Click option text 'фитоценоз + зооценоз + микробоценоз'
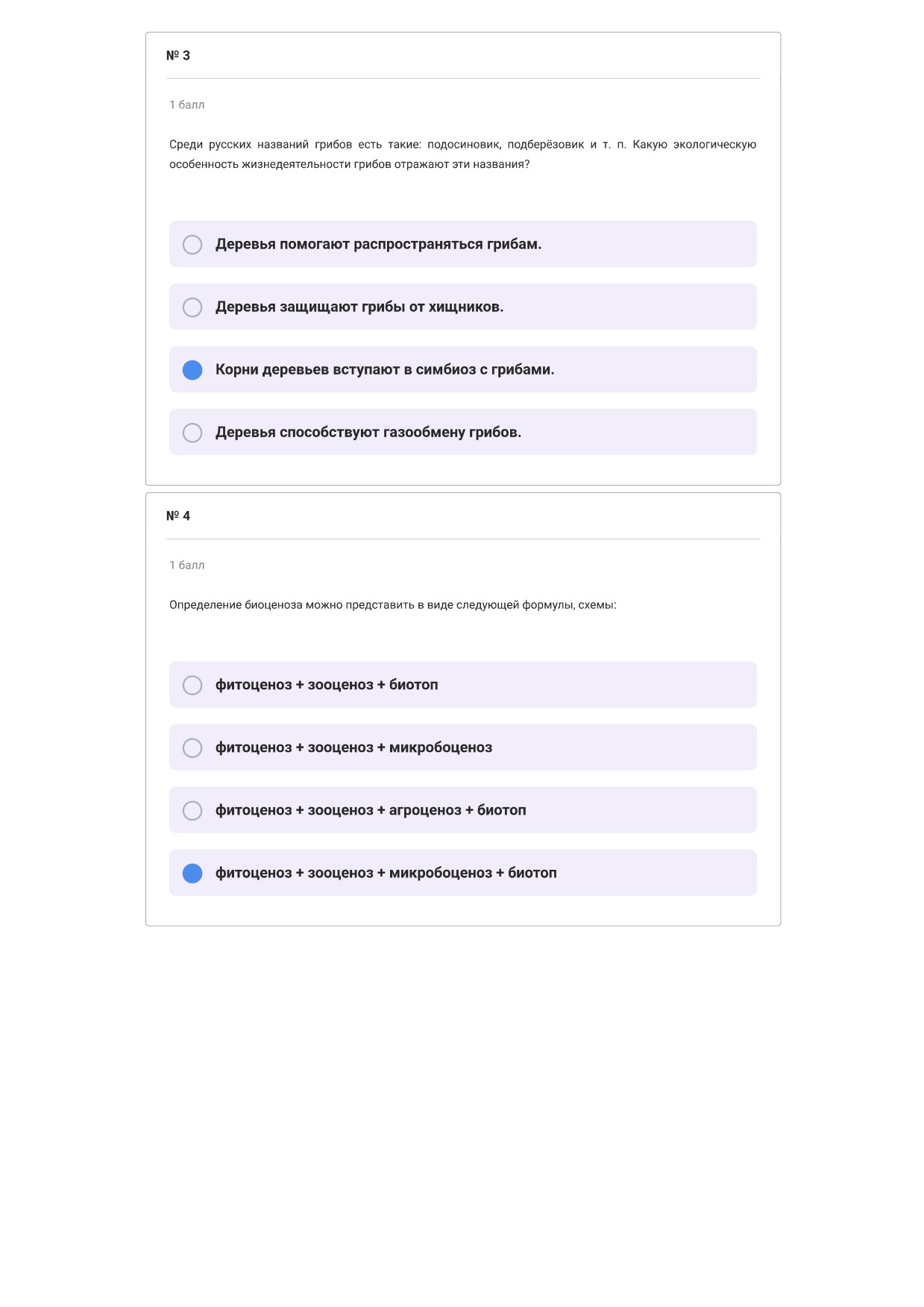The width and height of the screenshot is (924, 1307). coord(353,747)
